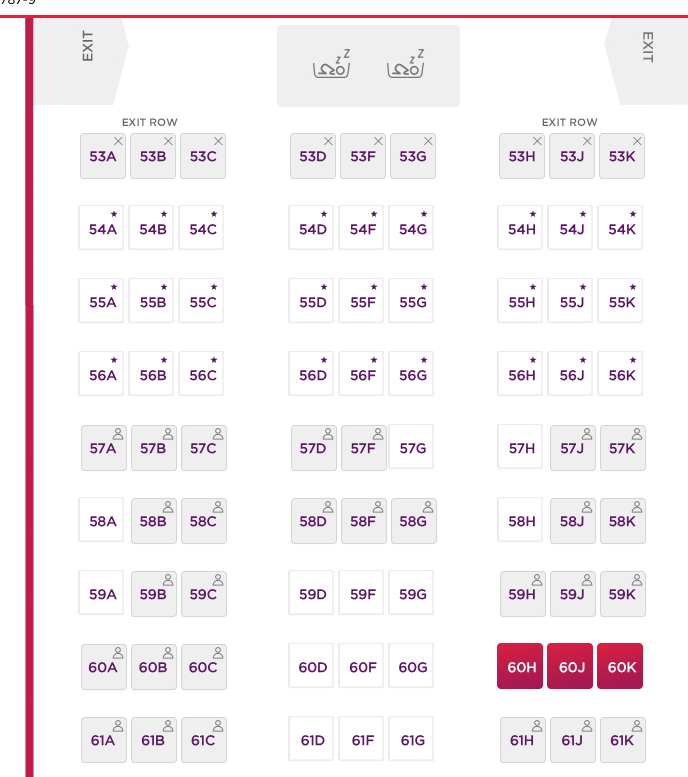Select available seat 57H
The height and width of the screenshot is (777, 688).
(x=520, y=446)
